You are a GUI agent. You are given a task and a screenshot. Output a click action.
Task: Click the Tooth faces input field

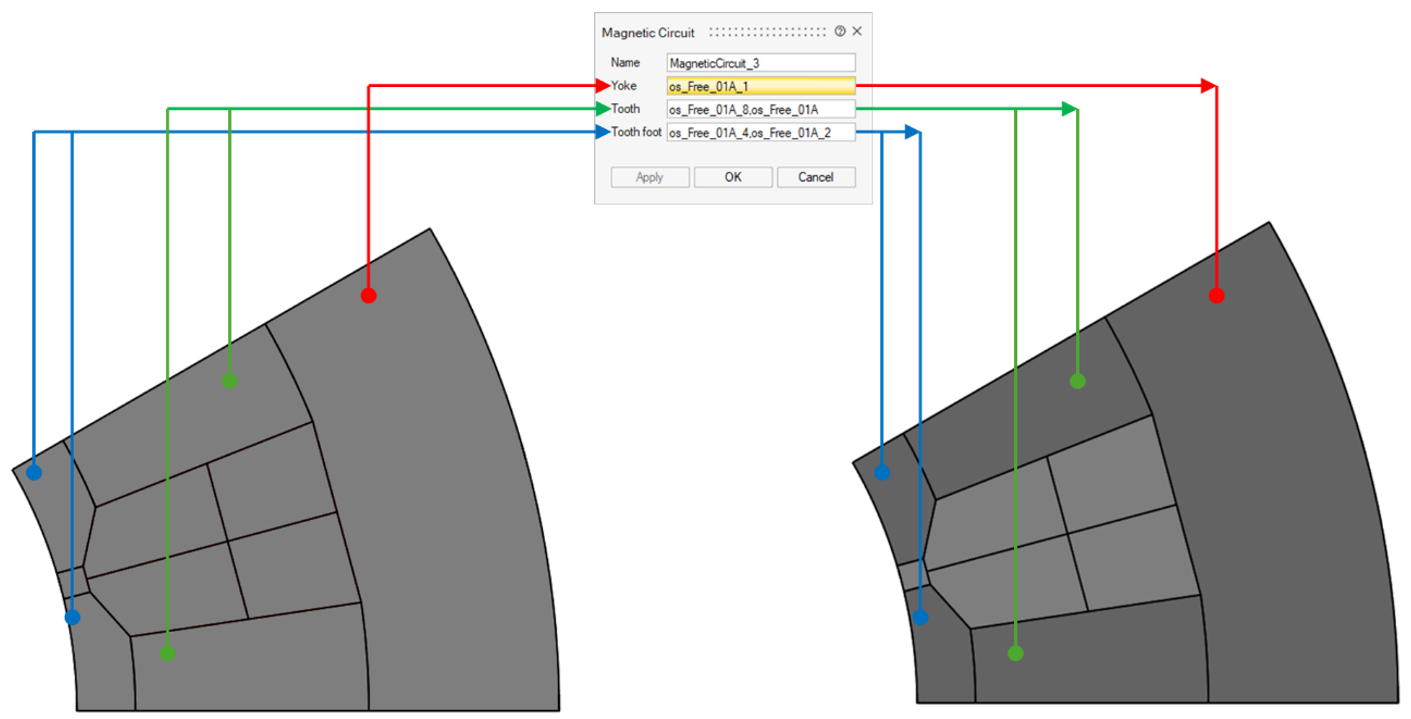coord(760,109)
